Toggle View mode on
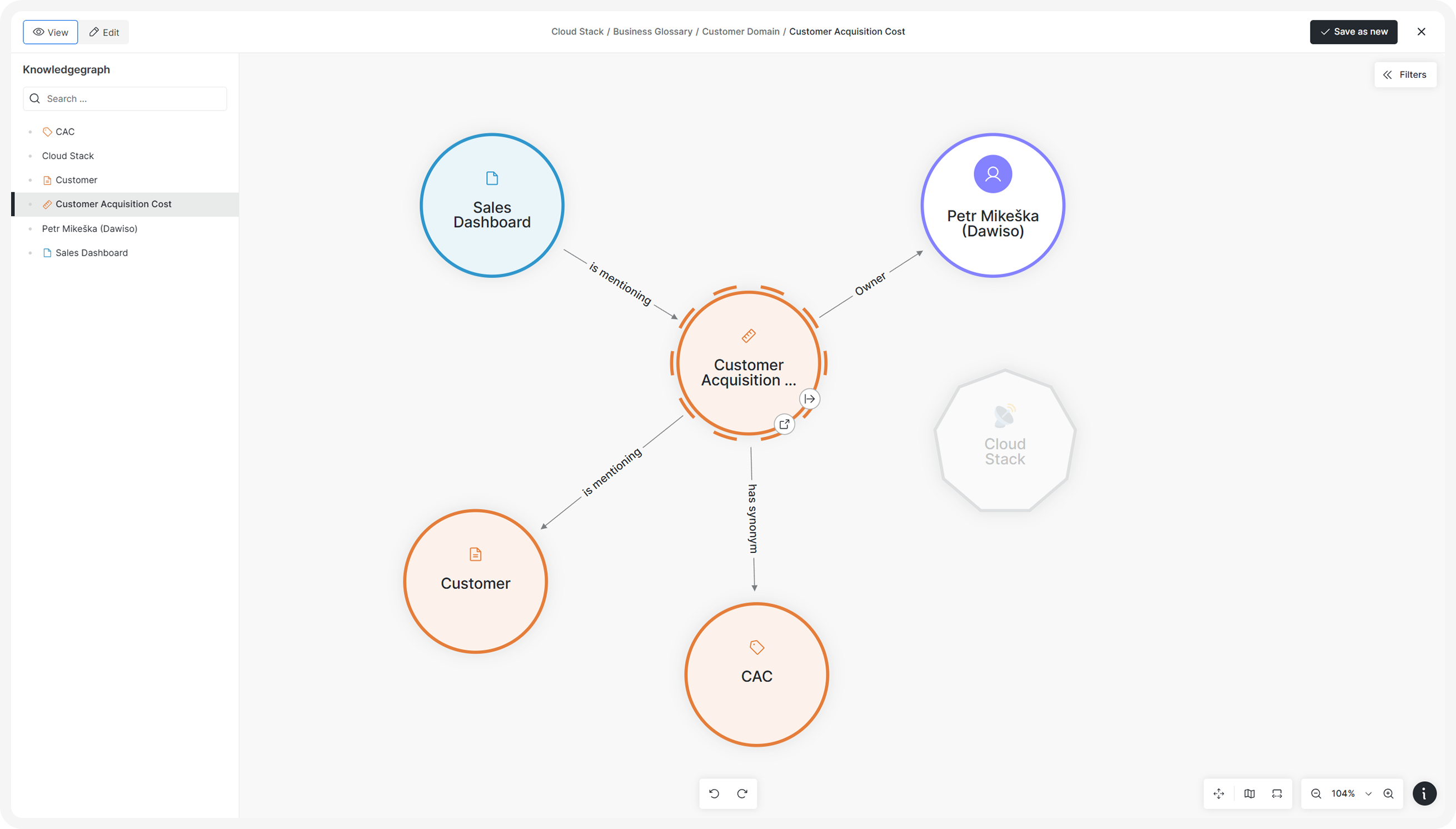This screenshot has width=1456, height=829. click(50, 32)
